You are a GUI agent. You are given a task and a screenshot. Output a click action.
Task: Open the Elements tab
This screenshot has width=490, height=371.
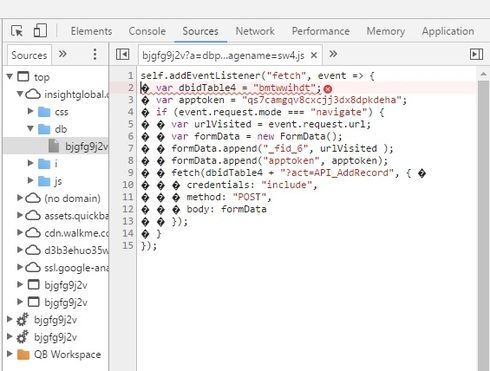[x=91, y=31]
